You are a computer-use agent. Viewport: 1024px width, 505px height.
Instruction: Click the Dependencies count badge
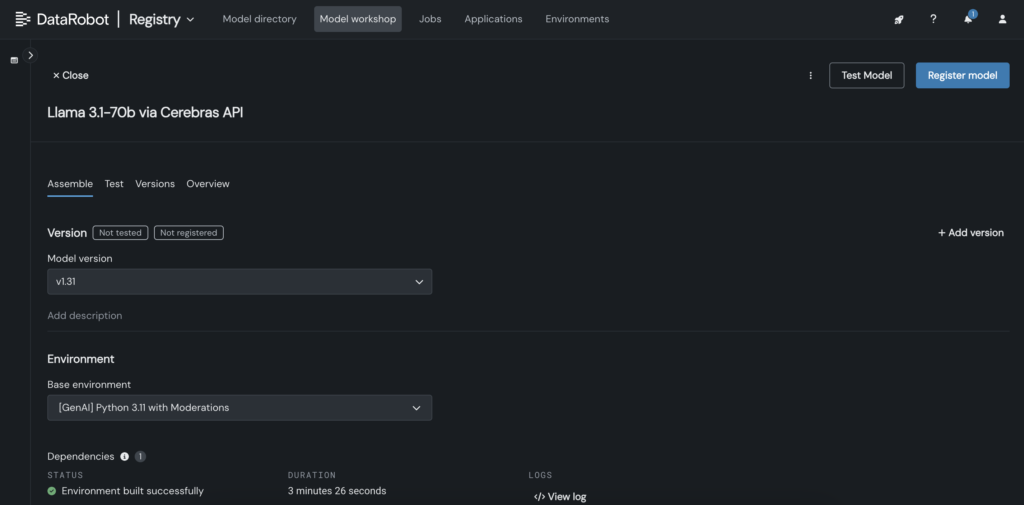pyautogui.click(x=140, y=457)
